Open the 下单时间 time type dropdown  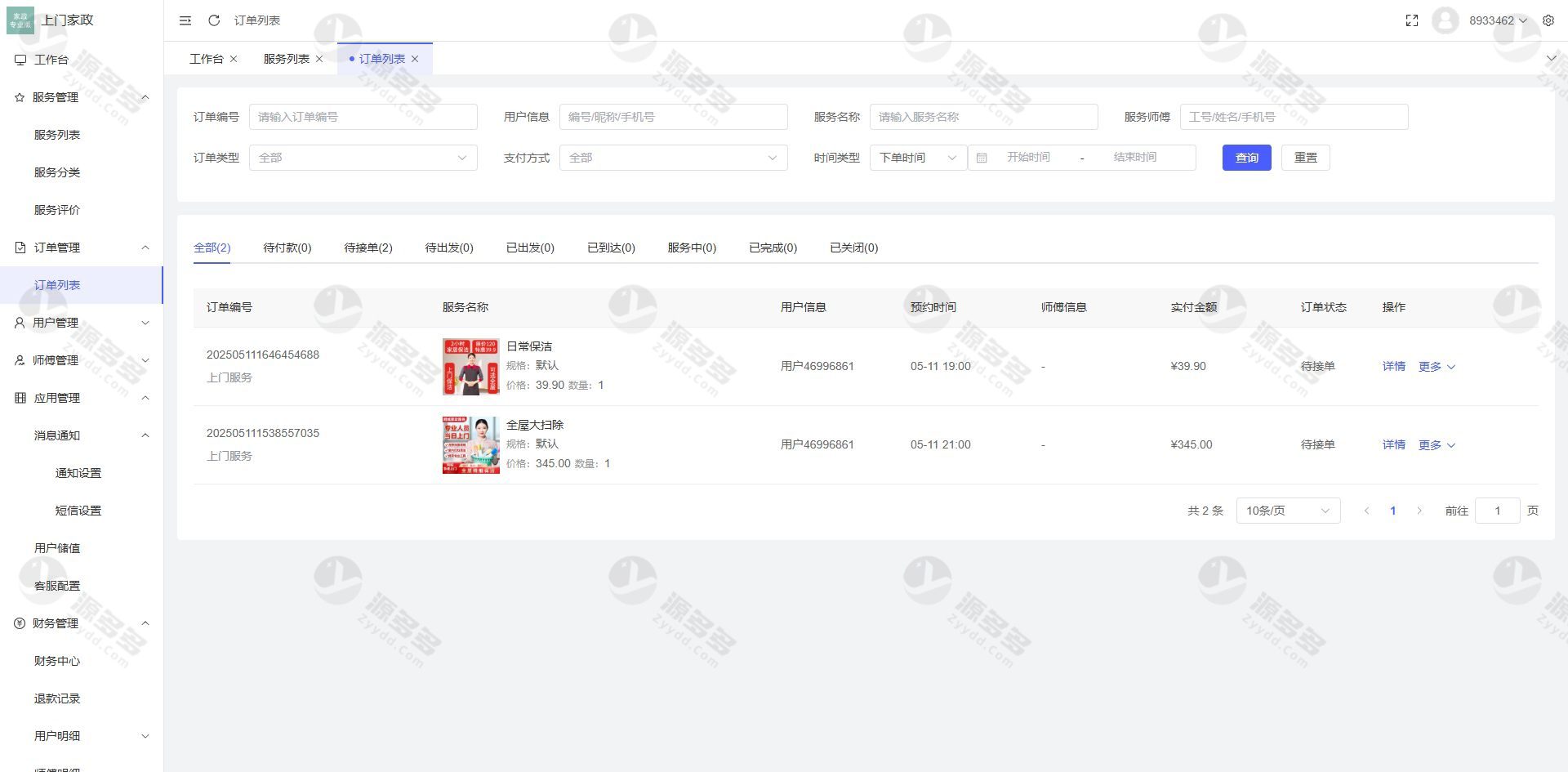917,157
